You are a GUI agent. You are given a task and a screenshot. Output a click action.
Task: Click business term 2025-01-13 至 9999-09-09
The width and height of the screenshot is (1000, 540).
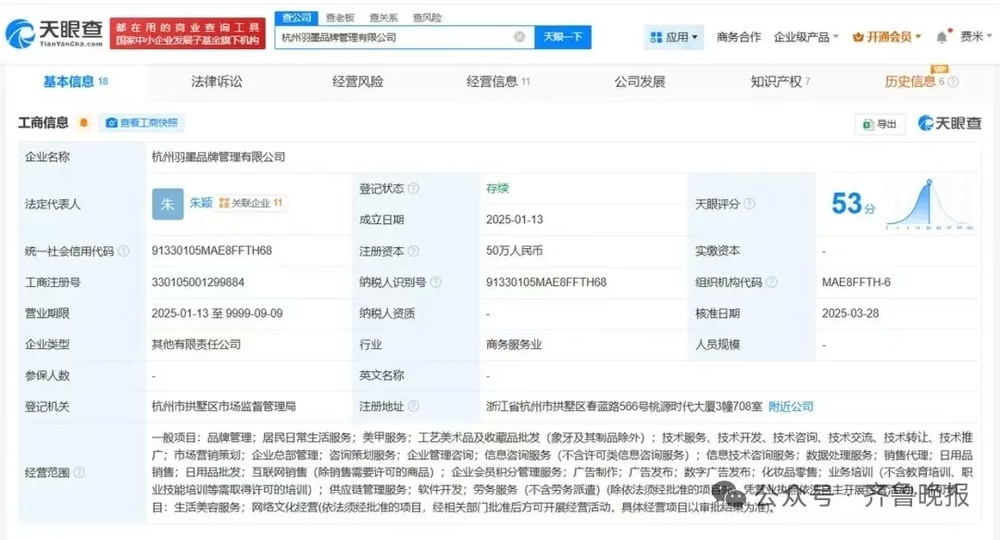217,313
